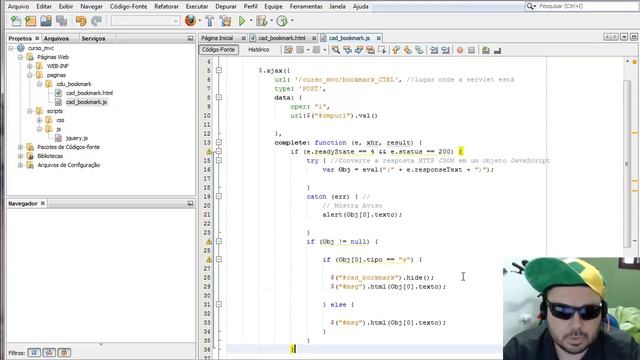640x360 pixels.
Task: Click the Undo arrow icon
Action: 81,21
